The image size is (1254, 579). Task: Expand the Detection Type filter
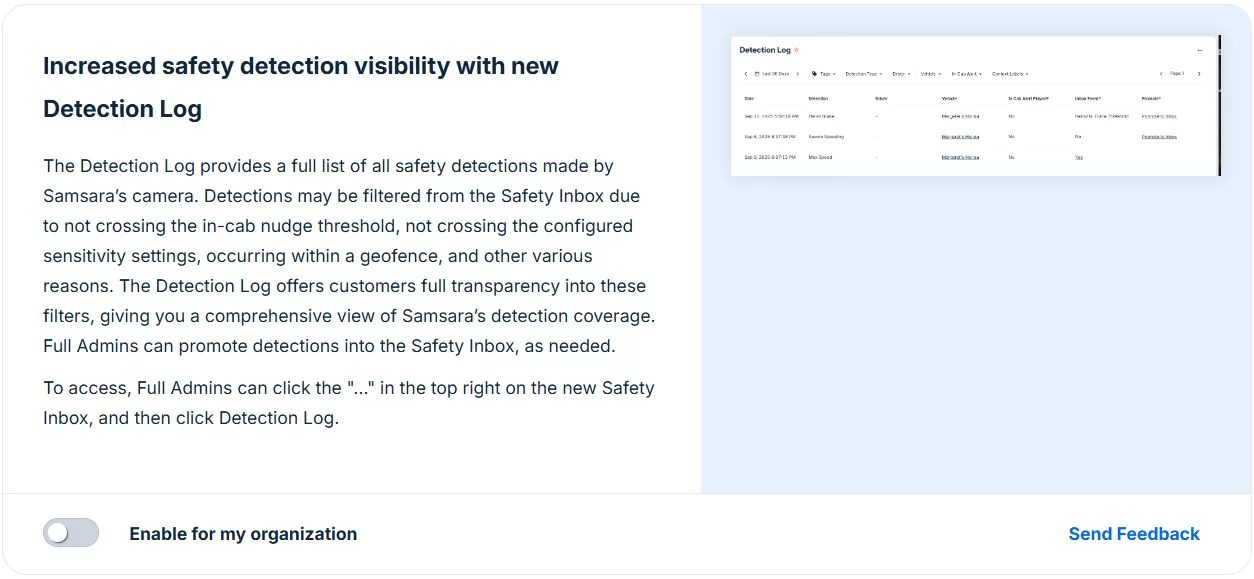click(863, 74)
